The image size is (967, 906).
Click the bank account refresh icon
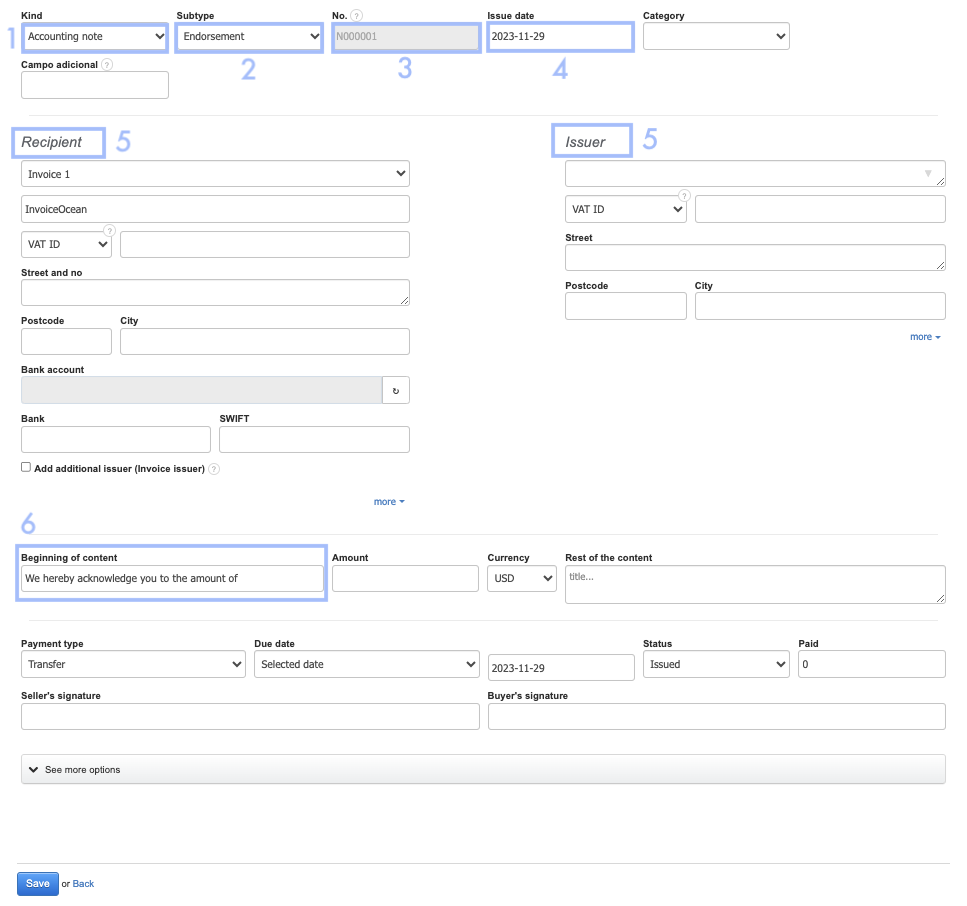[x=396, y=390]
